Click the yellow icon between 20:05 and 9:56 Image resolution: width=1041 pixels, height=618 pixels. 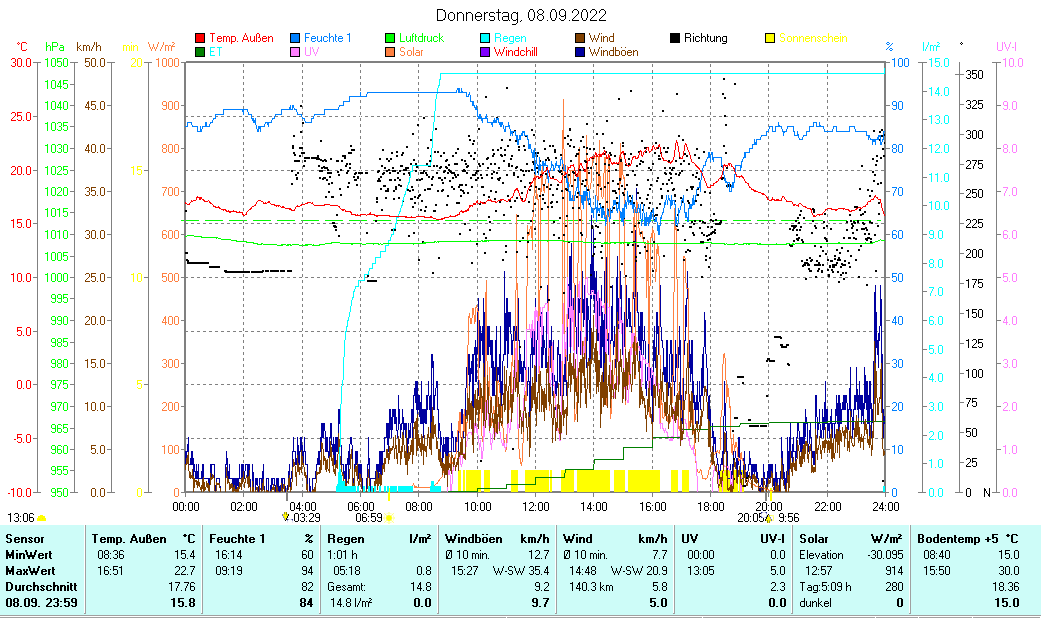click(769, 518)
